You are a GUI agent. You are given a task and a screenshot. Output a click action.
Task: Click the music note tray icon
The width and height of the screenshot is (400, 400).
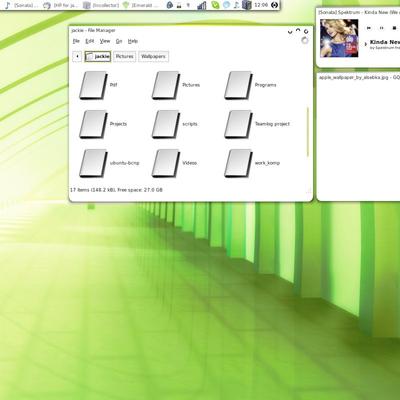[x=236, y=5]
